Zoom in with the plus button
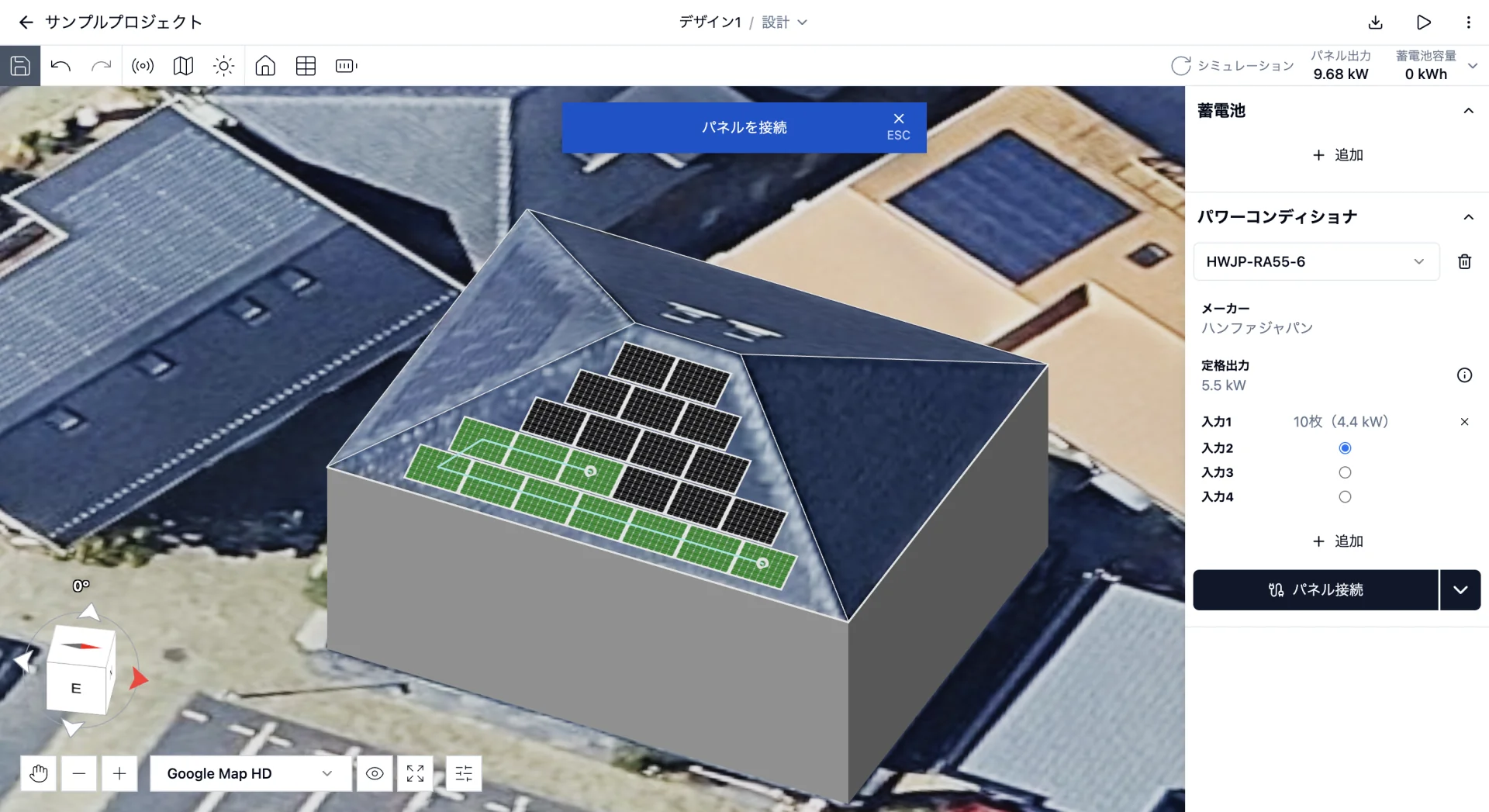The width and height of the screenshot is (1489, 812). coord(119,773)
